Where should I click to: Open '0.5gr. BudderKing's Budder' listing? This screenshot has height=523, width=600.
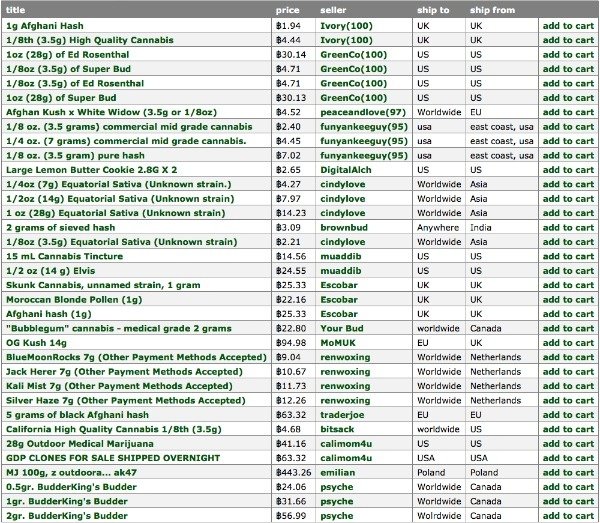tap(71, 487)
